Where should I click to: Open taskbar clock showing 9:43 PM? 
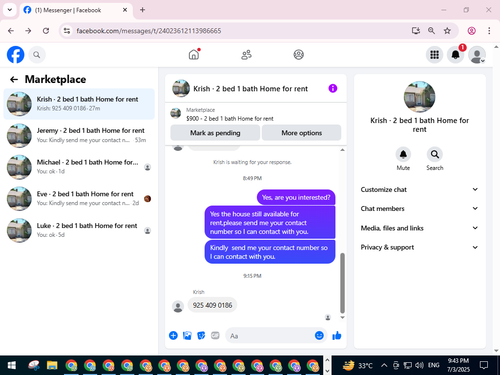pyautogui.click(x=458, y=365)
